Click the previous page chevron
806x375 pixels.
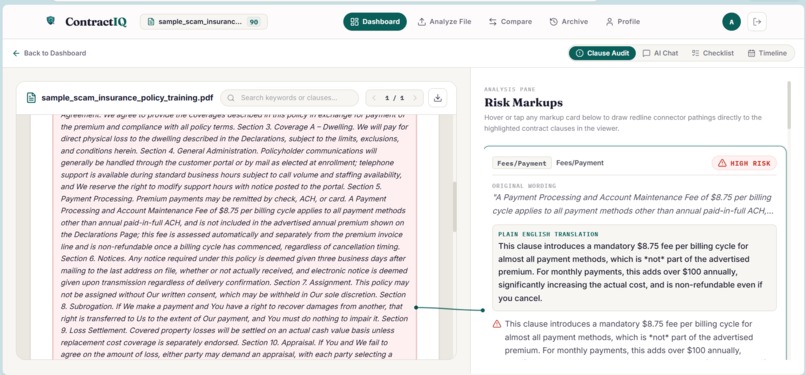click(x=374, y=98)
